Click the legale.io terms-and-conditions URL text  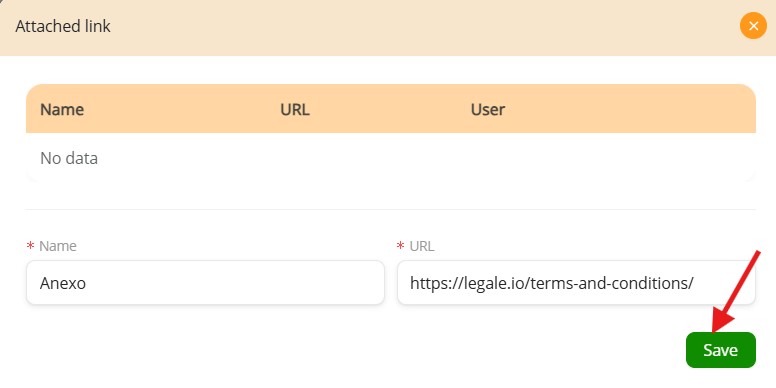[552, 284]
